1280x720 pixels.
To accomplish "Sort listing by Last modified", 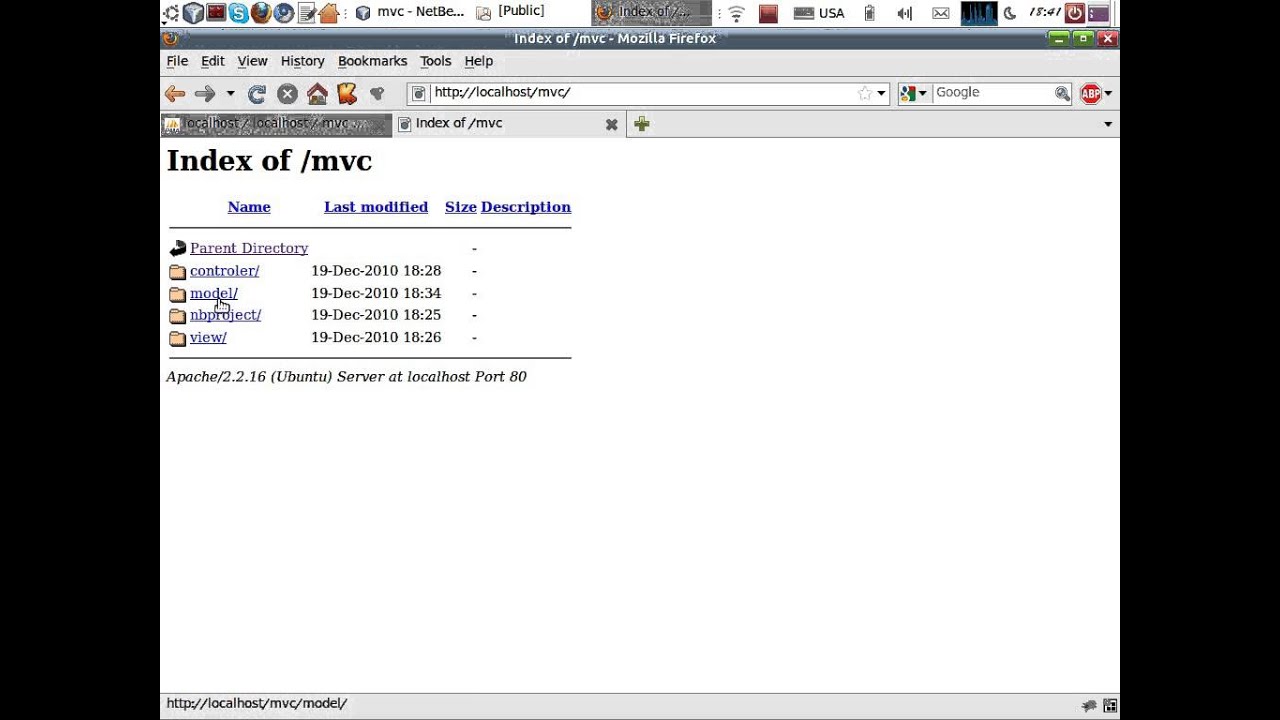I will click(x=376, y=207).
